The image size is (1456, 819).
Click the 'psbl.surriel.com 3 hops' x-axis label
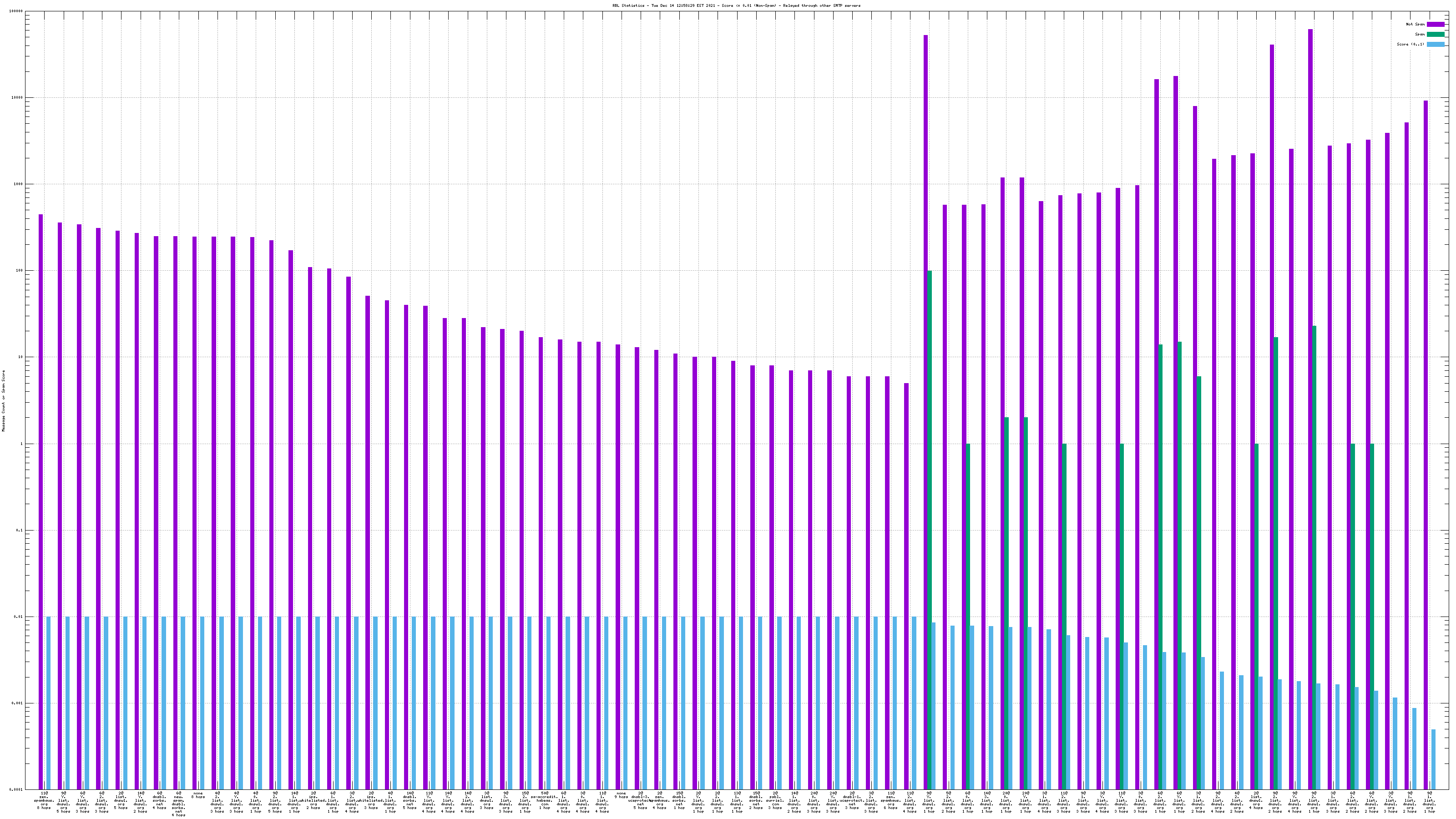tap(775, 800)
